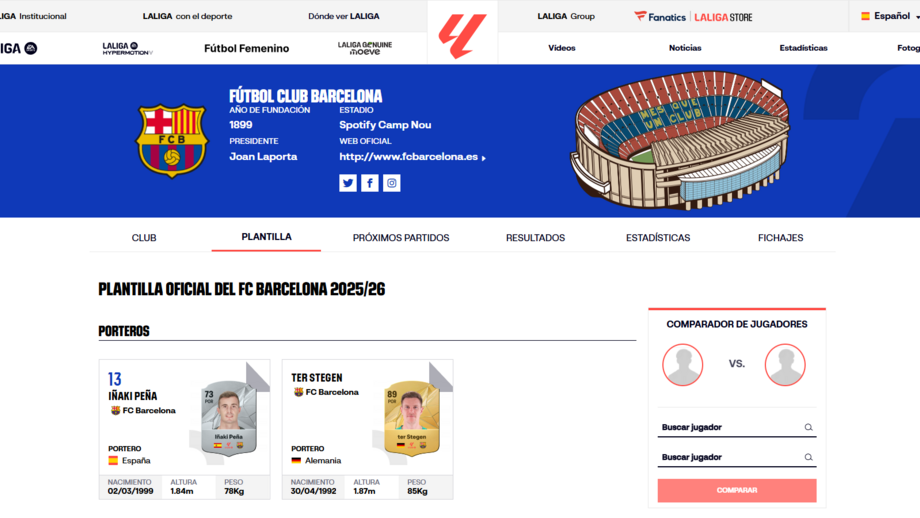Image resolution: width=920 pixels, height=518 pixels.
Task: Go to the Fichajes tab
Action: click(x=780, y=238)
